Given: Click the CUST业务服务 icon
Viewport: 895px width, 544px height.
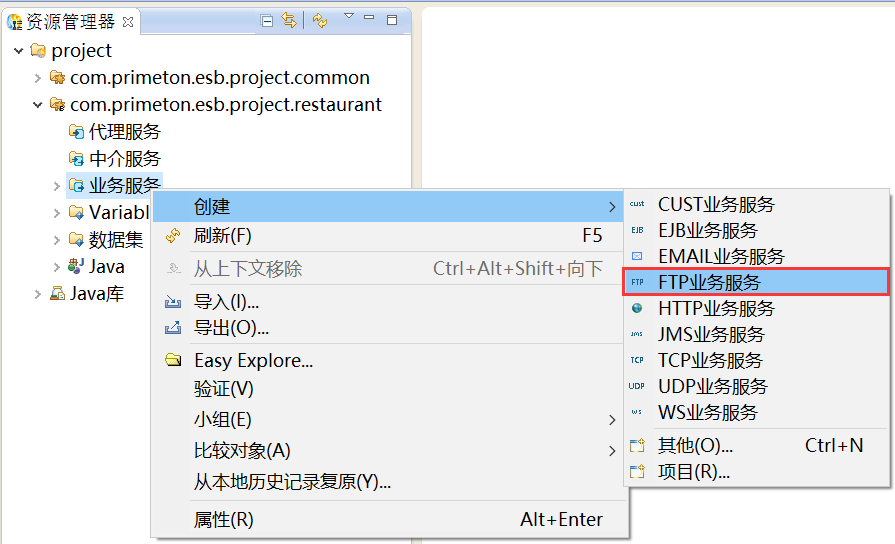Looking at the screenshot, I should pyautogui.click(x=637, y=204).
